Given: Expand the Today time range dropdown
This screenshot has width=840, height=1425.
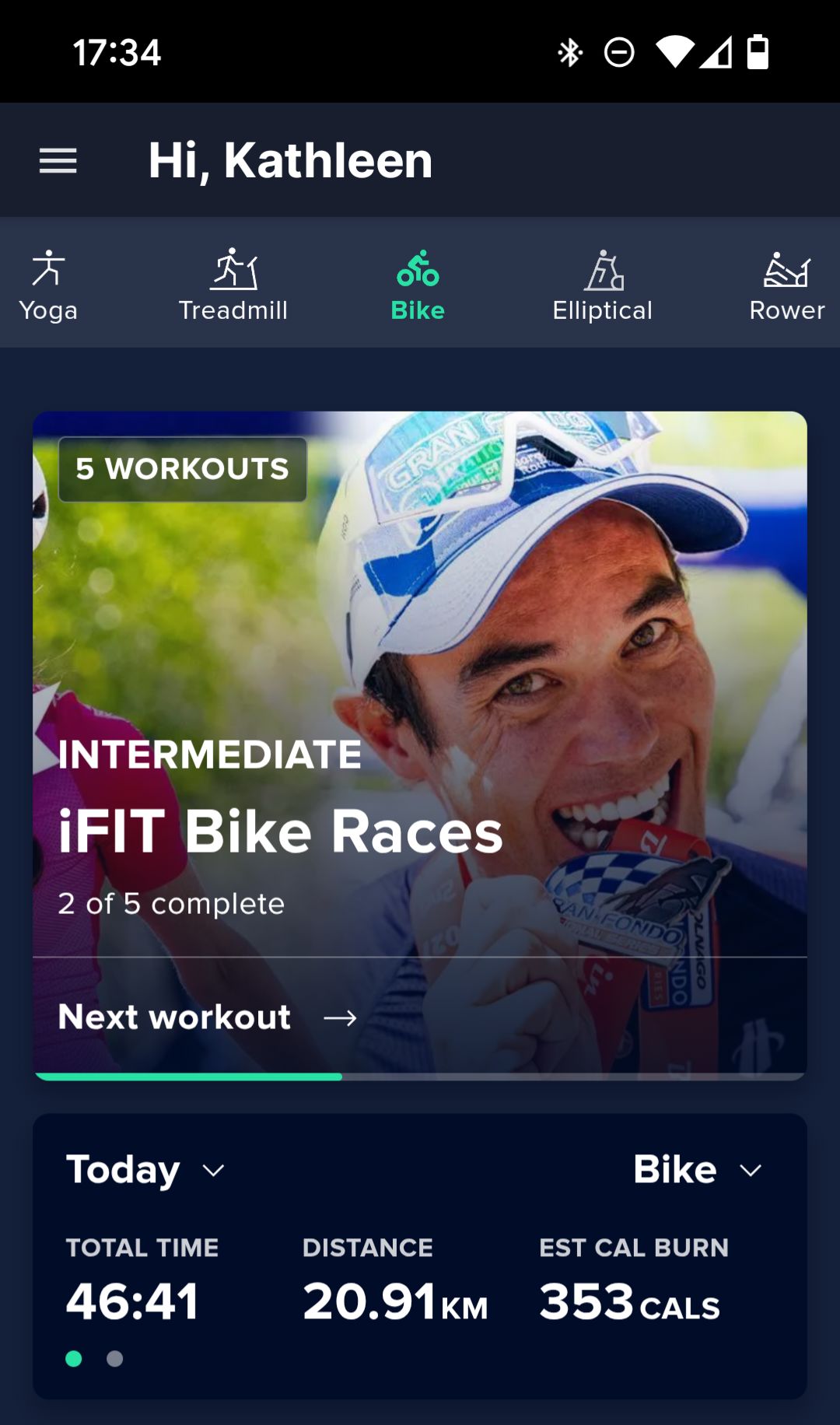Looking at the screenshot, I should coord(145,1169).
